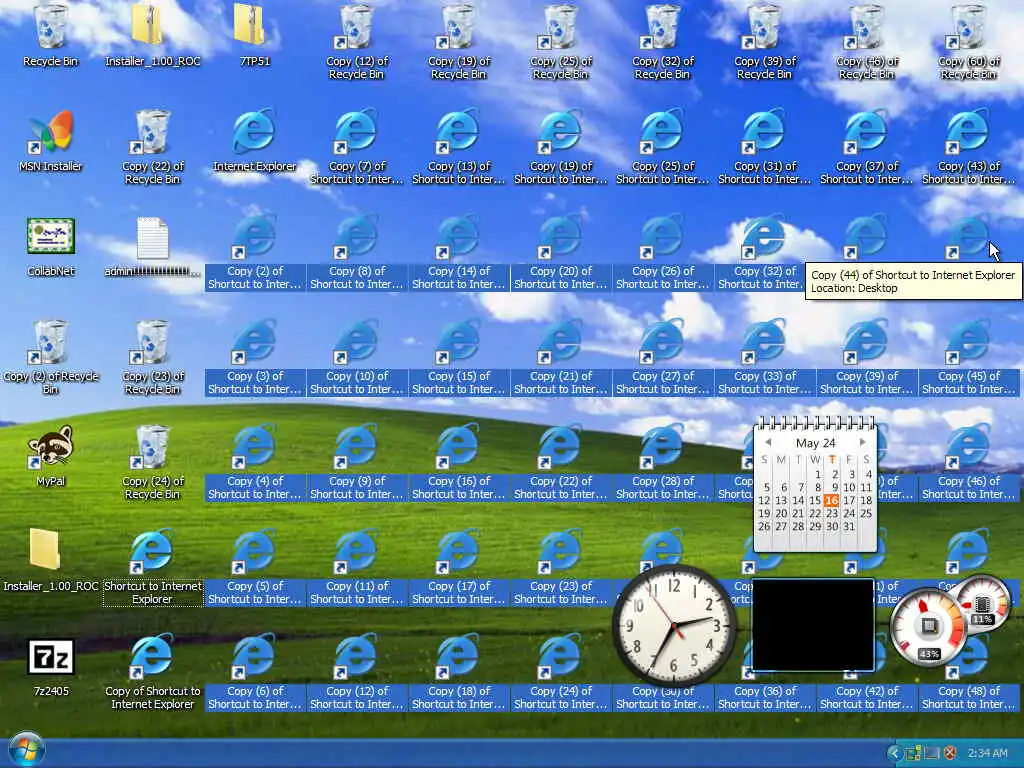Go to previous month in calendar gadget
This screenshot has width=1024, height=768.
[767, 442]
